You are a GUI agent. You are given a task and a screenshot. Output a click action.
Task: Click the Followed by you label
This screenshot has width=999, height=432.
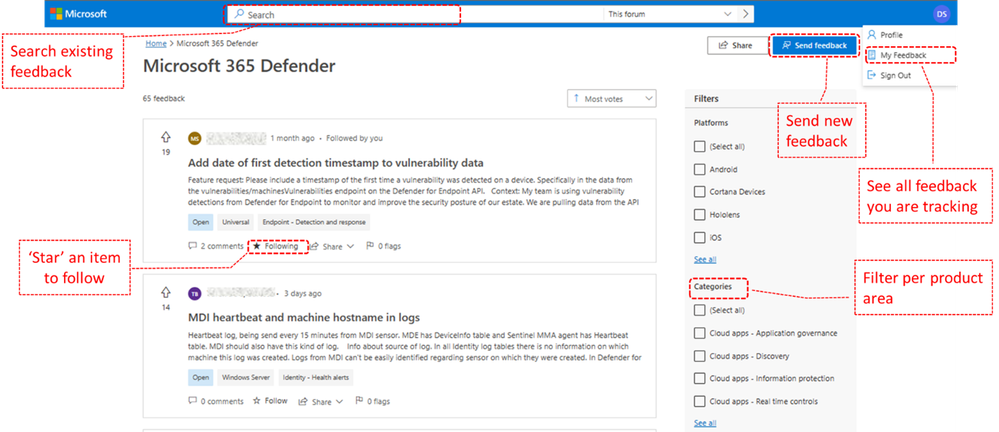click(355, 138)
